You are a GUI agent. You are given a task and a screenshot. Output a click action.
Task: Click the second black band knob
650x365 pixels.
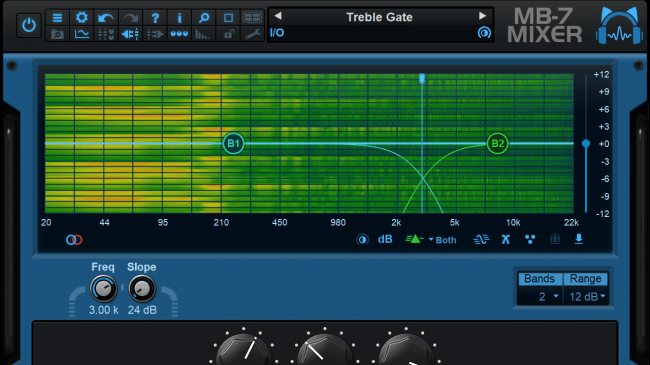(325, 350)
